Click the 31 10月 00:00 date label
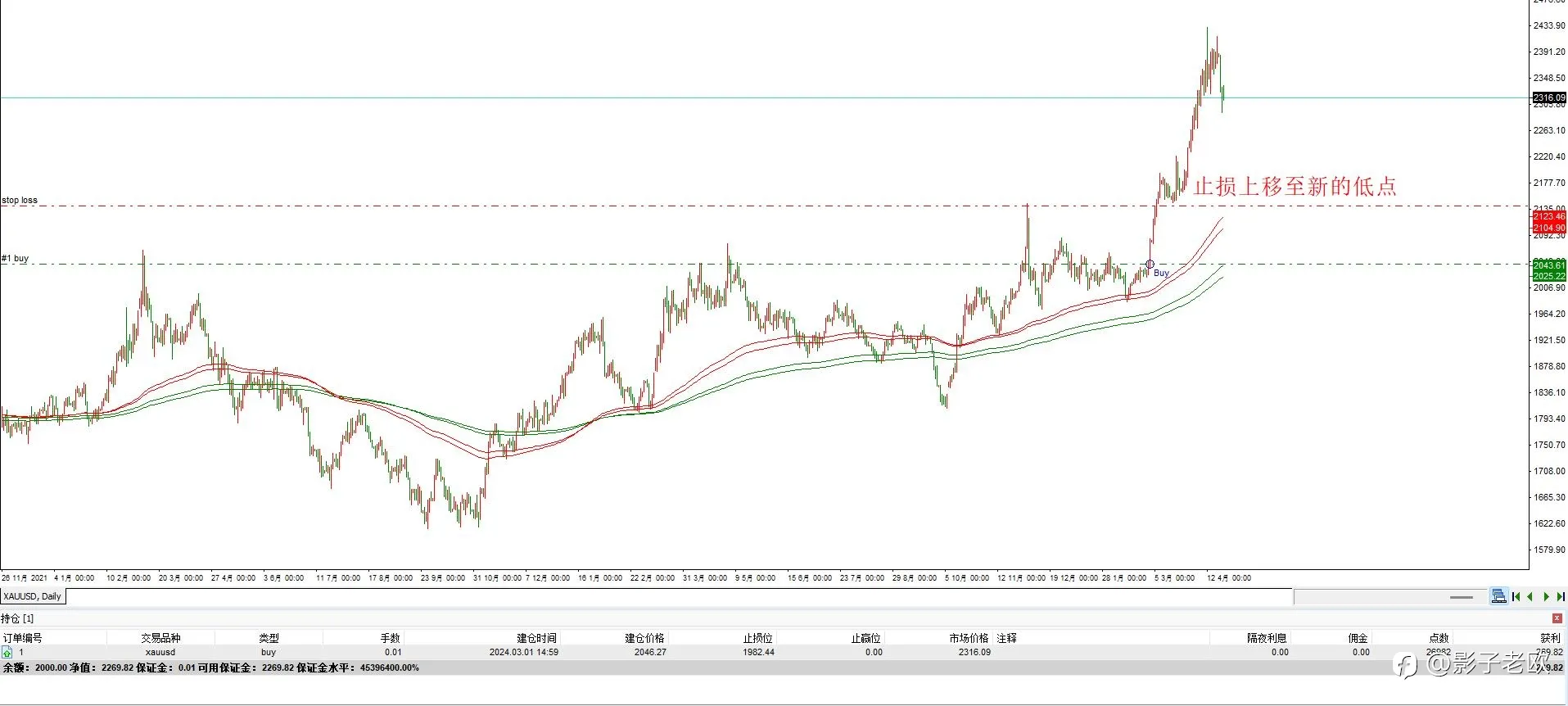 tap(497, 578)
